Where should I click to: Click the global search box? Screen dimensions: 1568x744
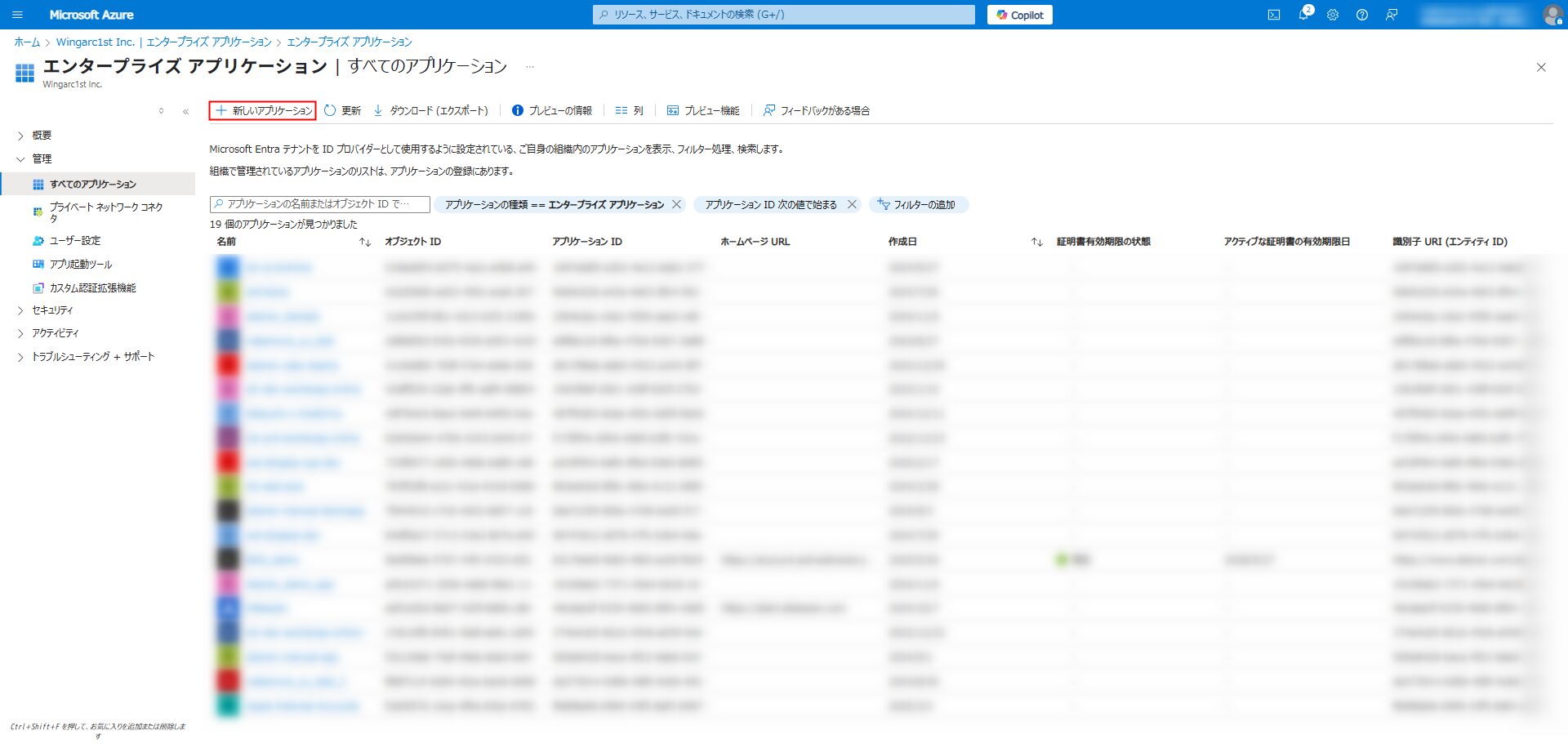(x=784, y=15)
